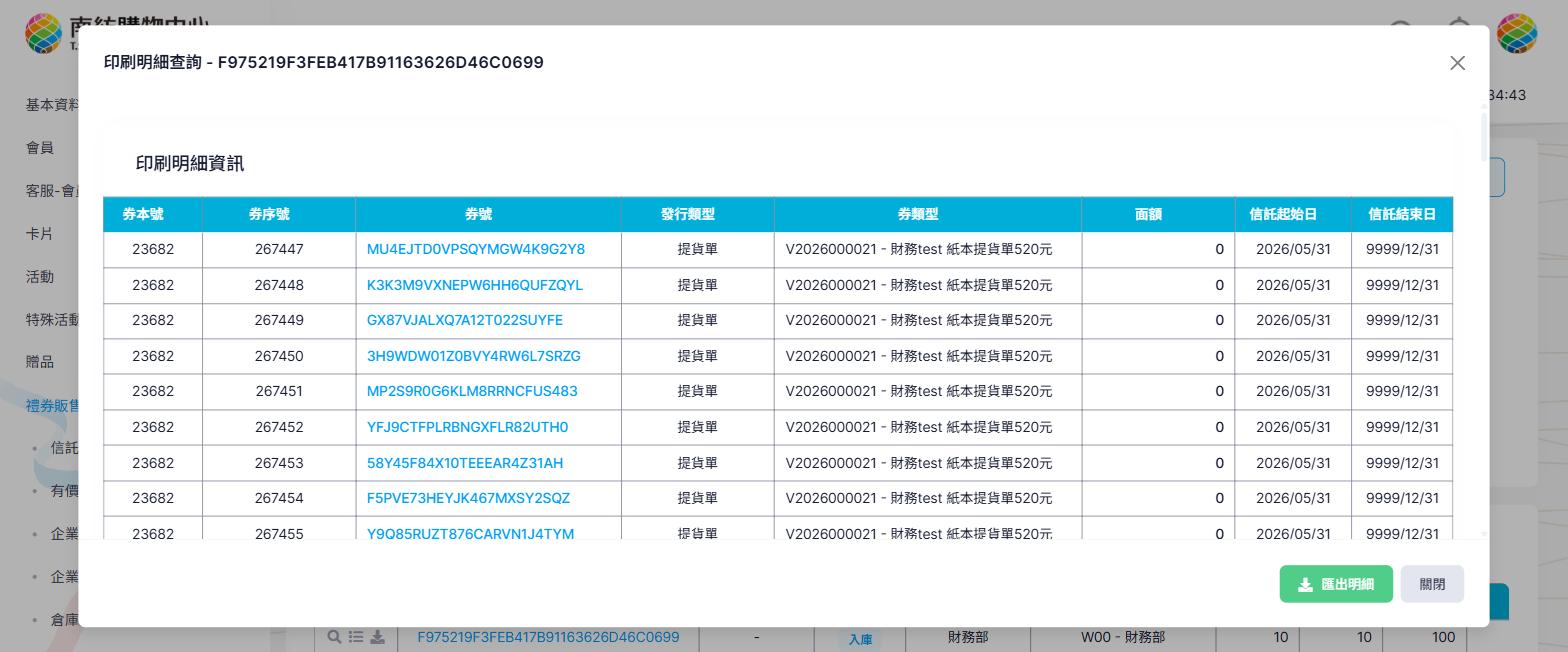
Task: Click the 面額 column header
Action: pos(1158,214)
